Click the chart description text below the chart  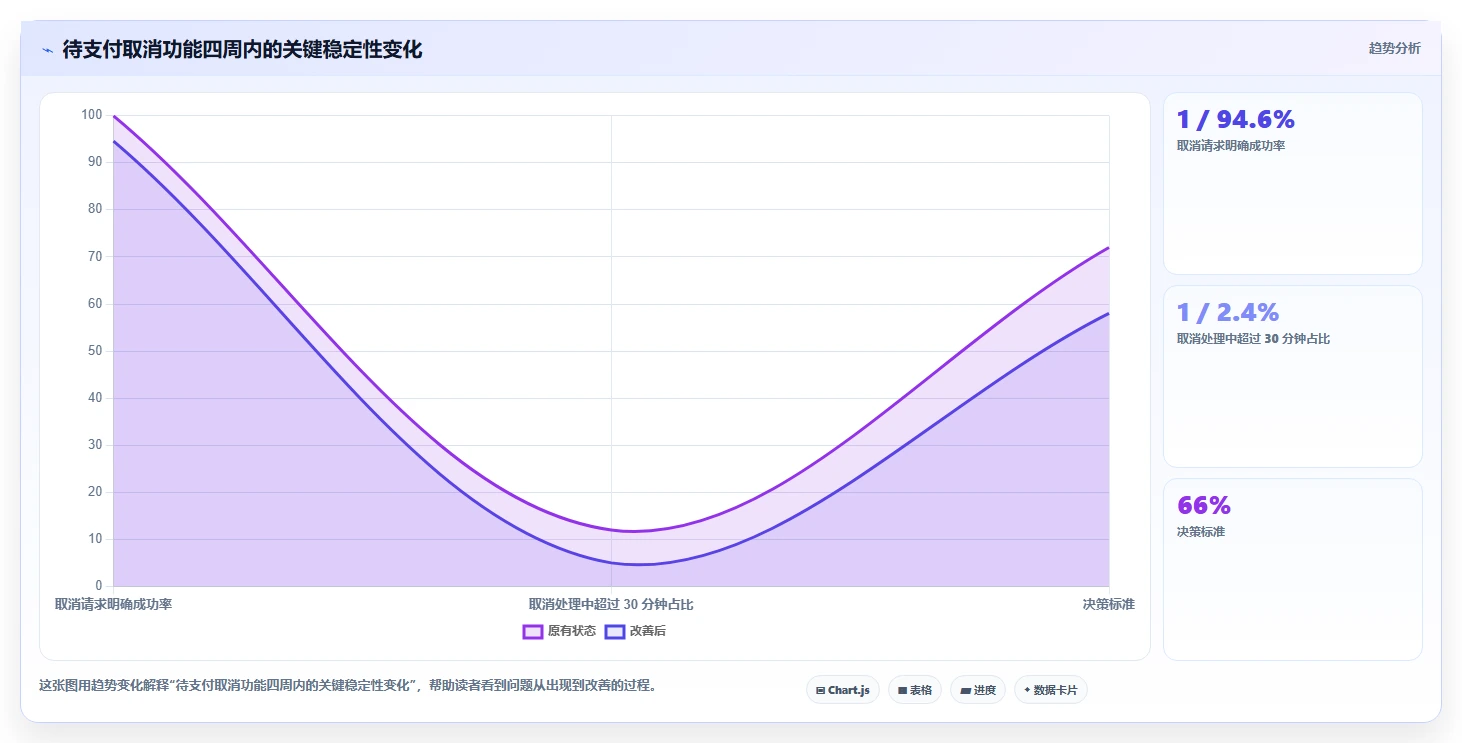tap(347, 686)
